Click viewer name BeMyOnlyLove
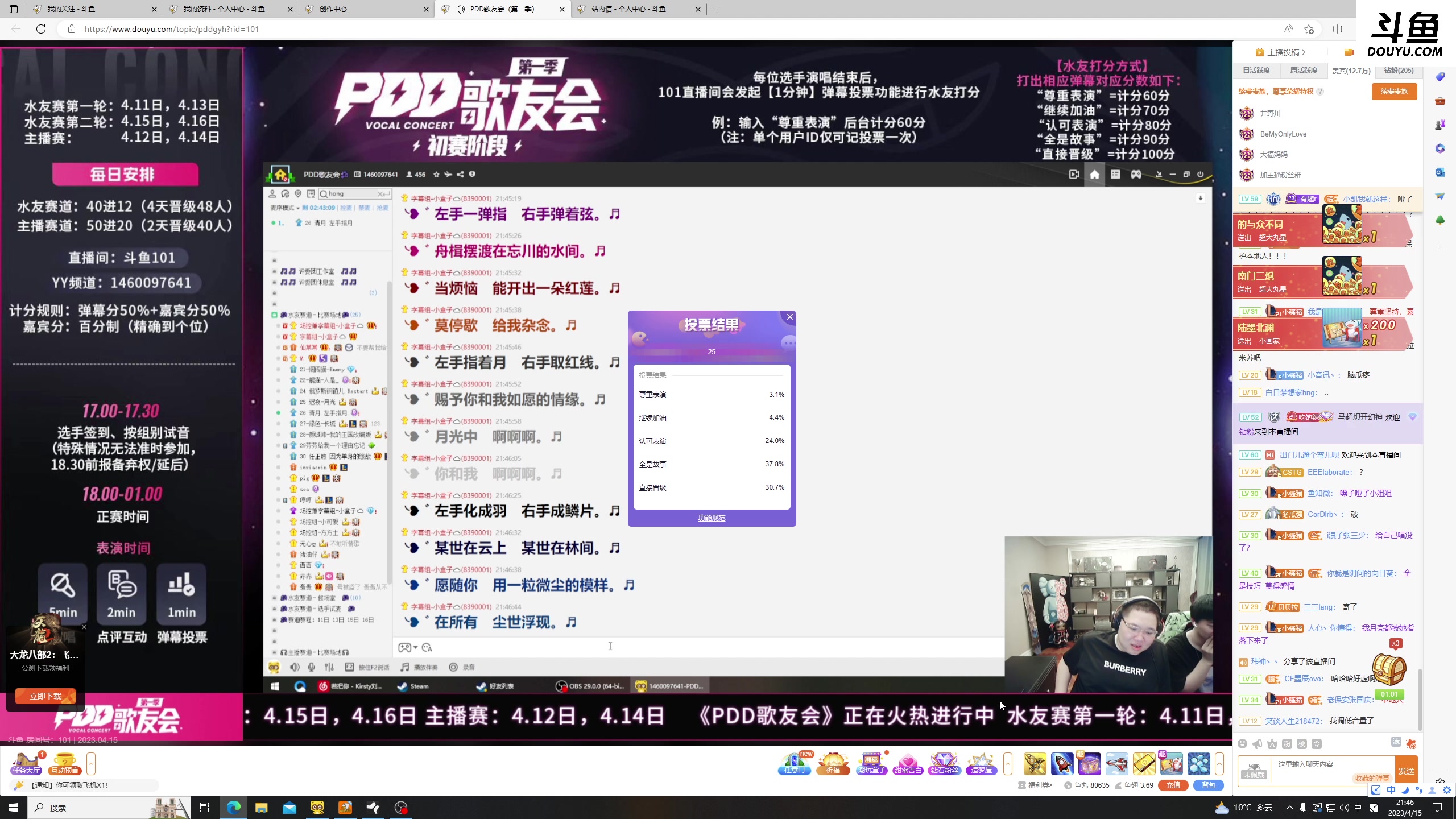Viewport: 1456px width, 819px height. [x=1283, y=134]
